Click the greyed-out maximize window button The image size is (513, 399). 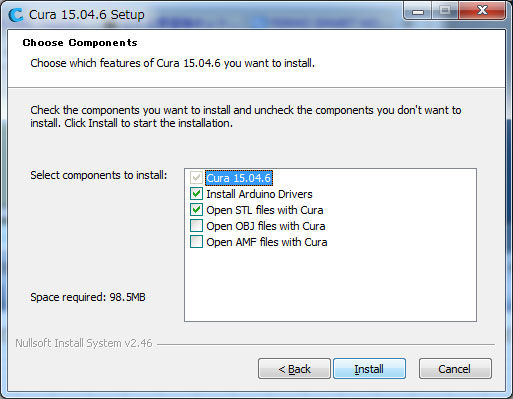click(445, 11)
